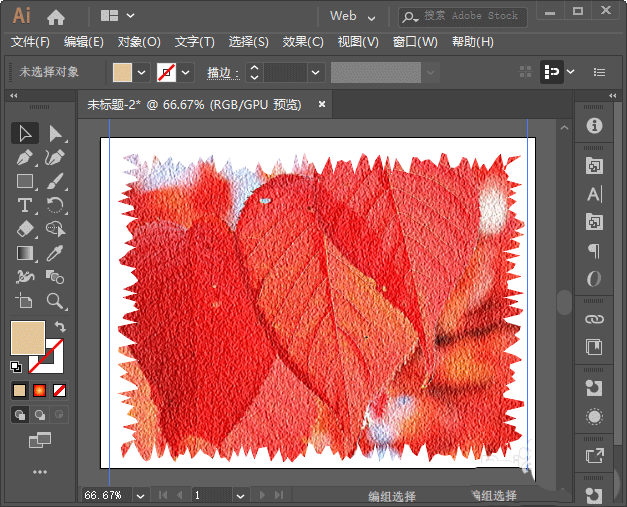Activate the Zoom magnifier tool

tap(56, 301)
